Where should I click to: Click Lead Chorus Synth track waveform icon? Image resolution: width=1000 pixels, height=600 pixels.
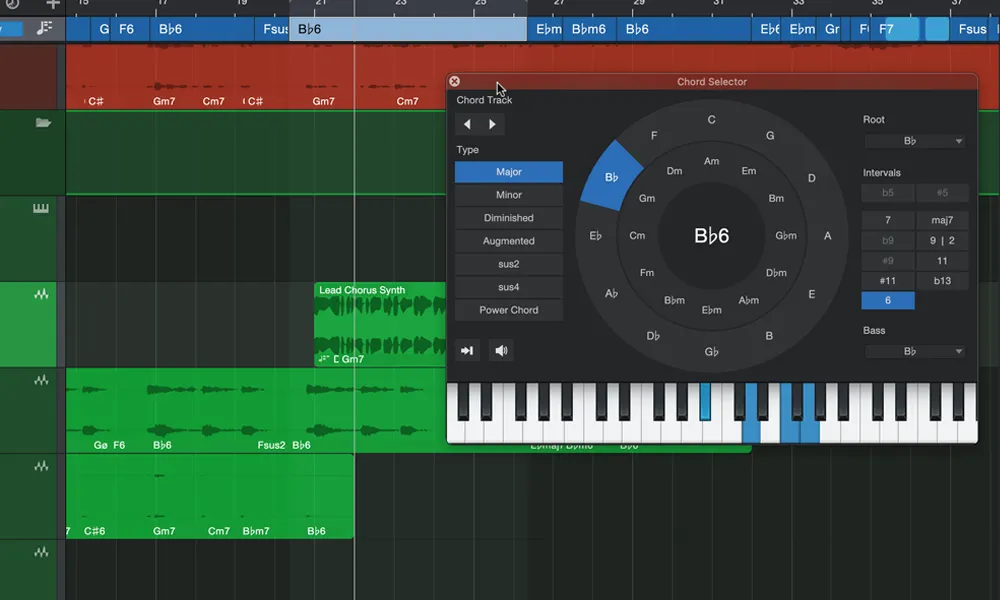click(x=41, y=294)
